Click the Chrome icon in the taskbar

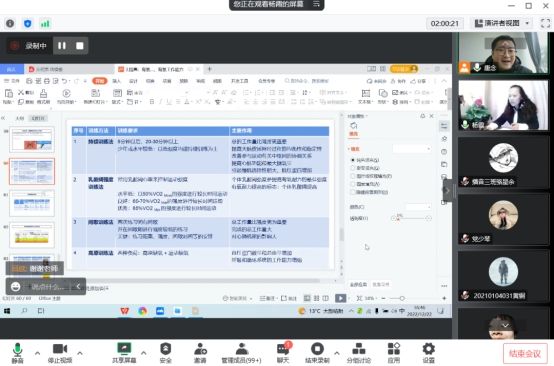click(x=142, y=311)
